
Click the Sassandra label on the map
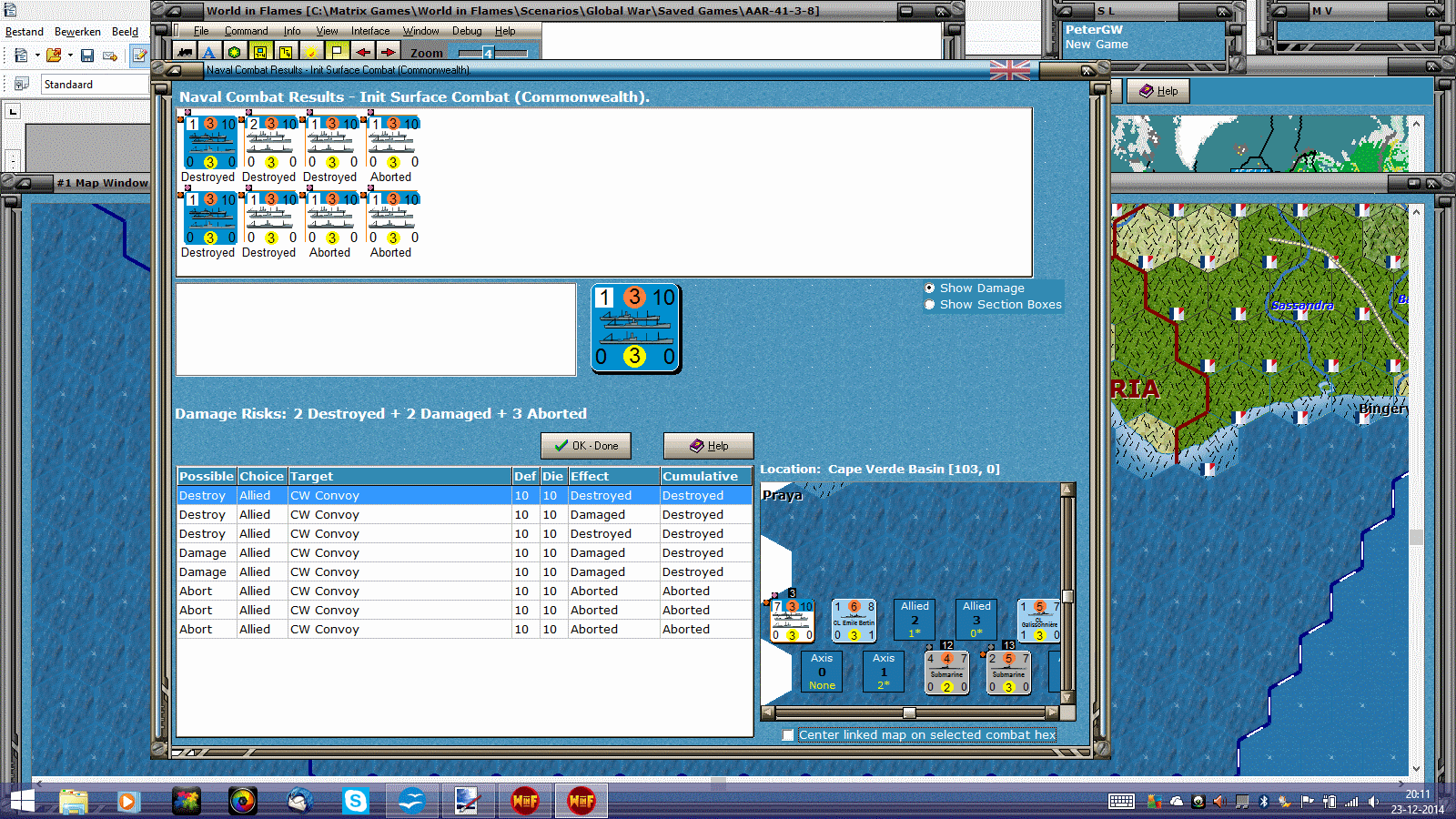(x=1302, y=306)
